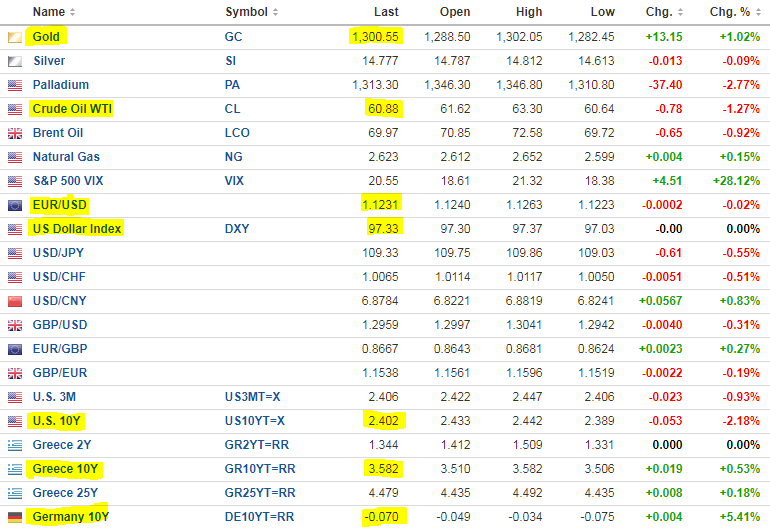Image resolution: width=770 pixels, height=528 pixels.
Task: Click the Gold bar icon
Action: point(15,37)
